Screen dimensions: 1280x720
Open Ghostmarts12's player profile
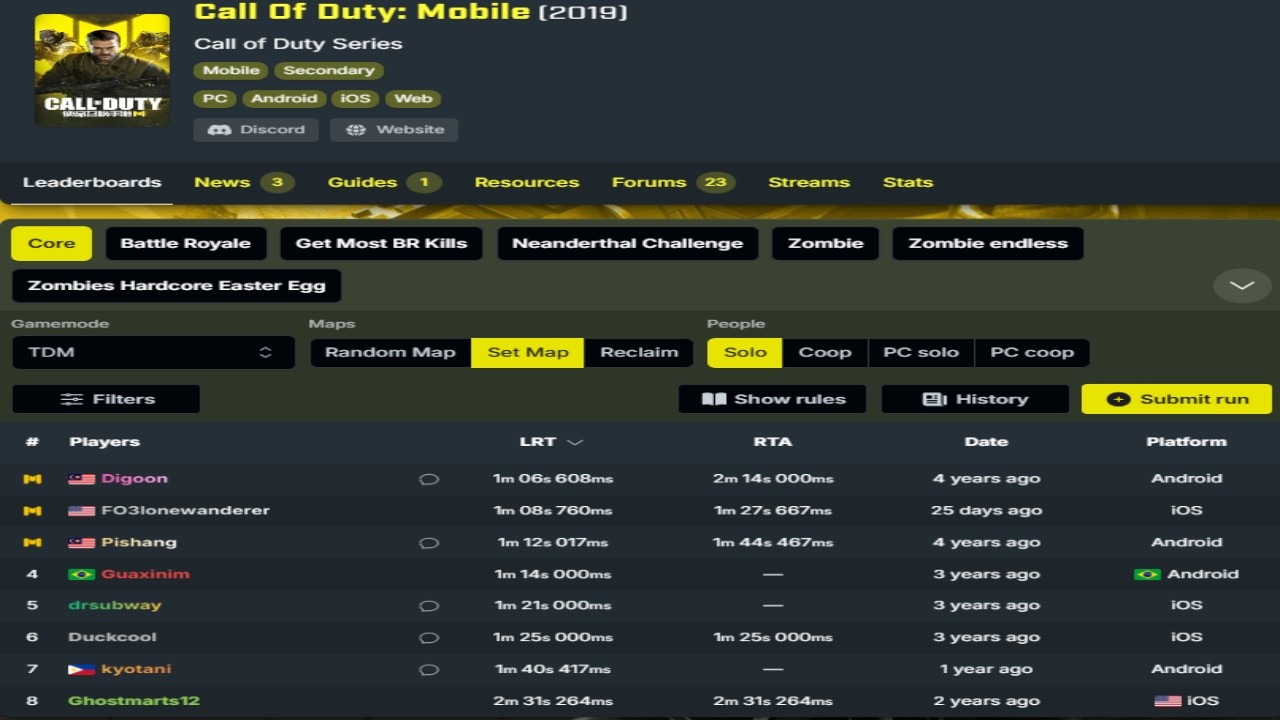click(134, 701)
